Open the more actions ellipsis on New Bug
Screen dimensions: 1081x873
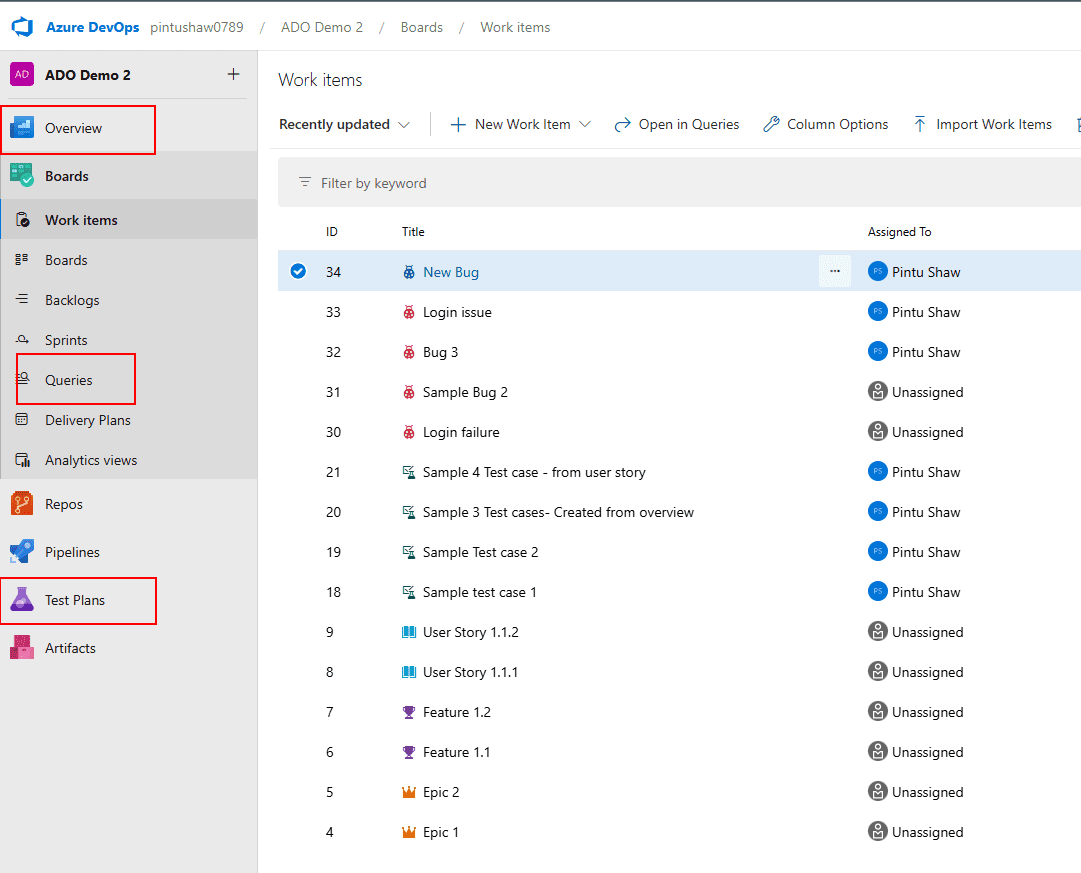click(x=835, y=271)
